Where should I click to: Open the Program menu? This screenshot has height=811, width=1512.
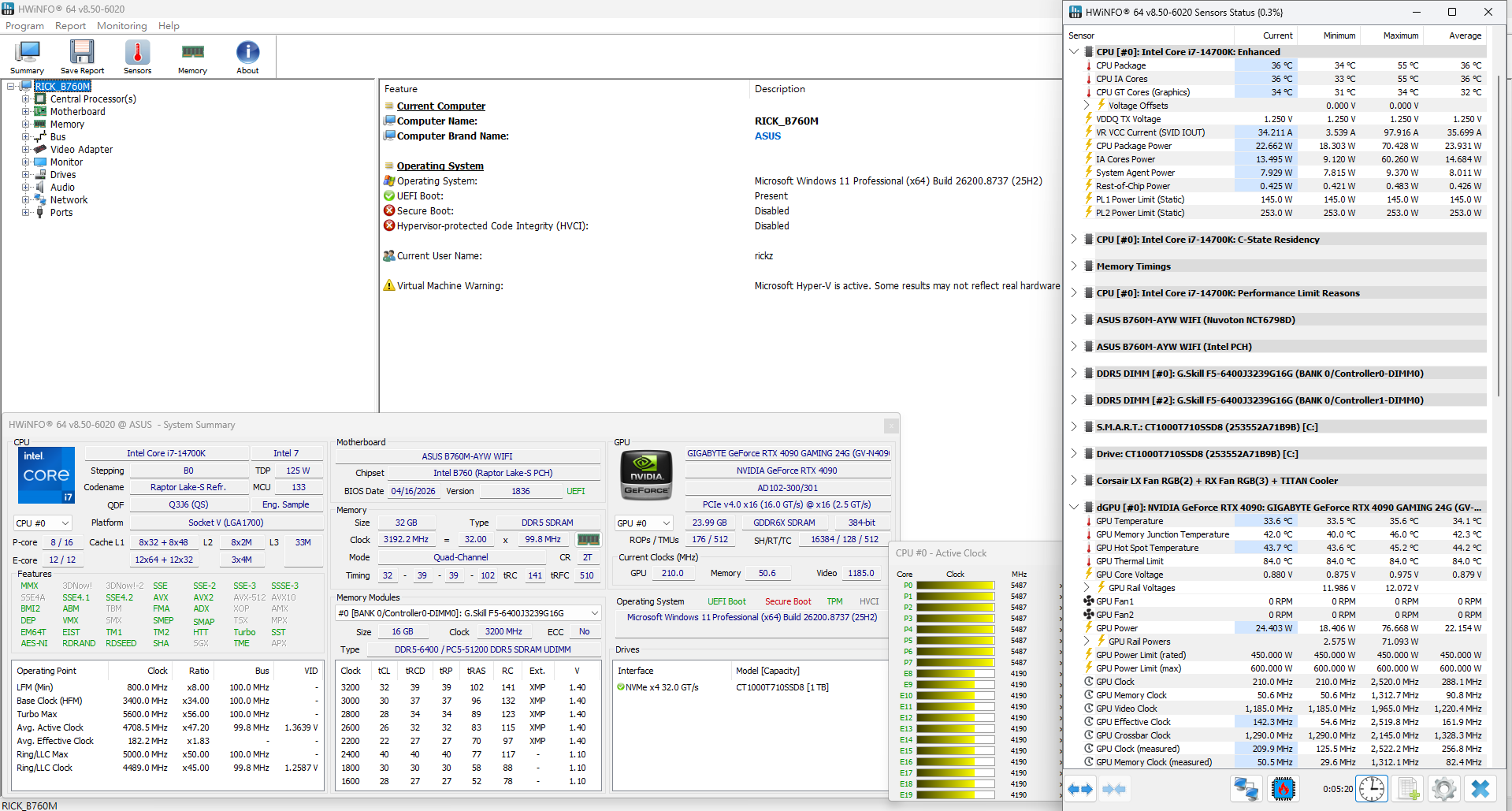(25, 26)
